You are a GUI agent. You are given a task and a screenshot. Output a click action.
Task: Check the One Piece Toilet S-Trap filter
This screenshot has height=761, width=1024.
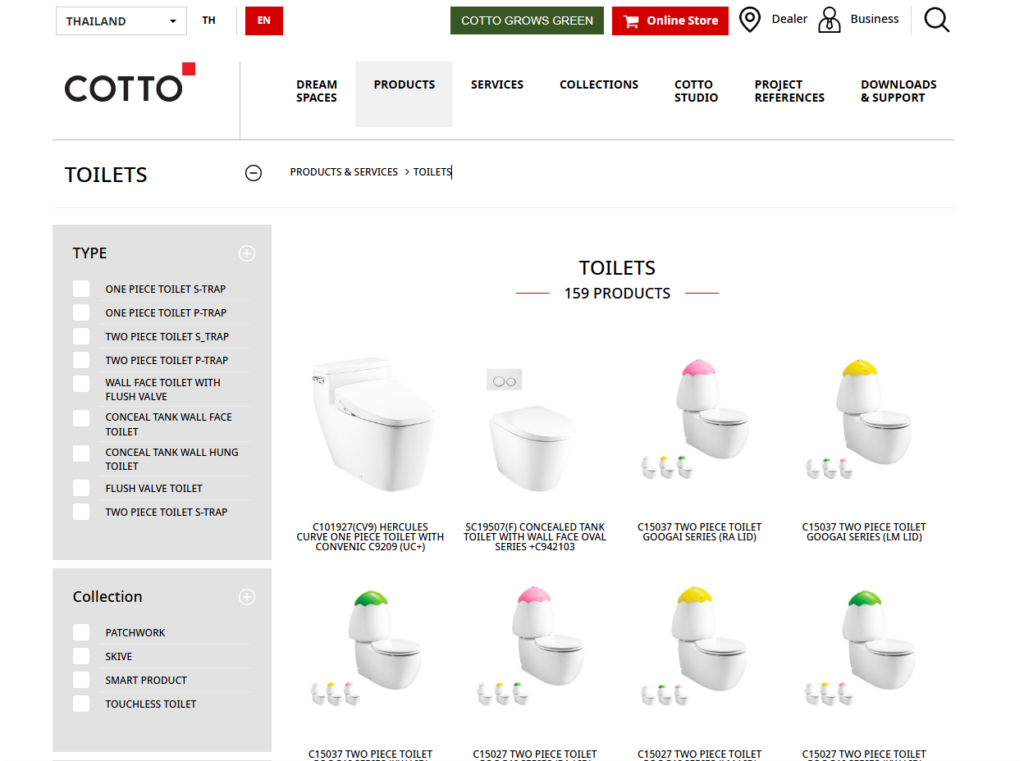pyautogui.click(x=81, y=289)
